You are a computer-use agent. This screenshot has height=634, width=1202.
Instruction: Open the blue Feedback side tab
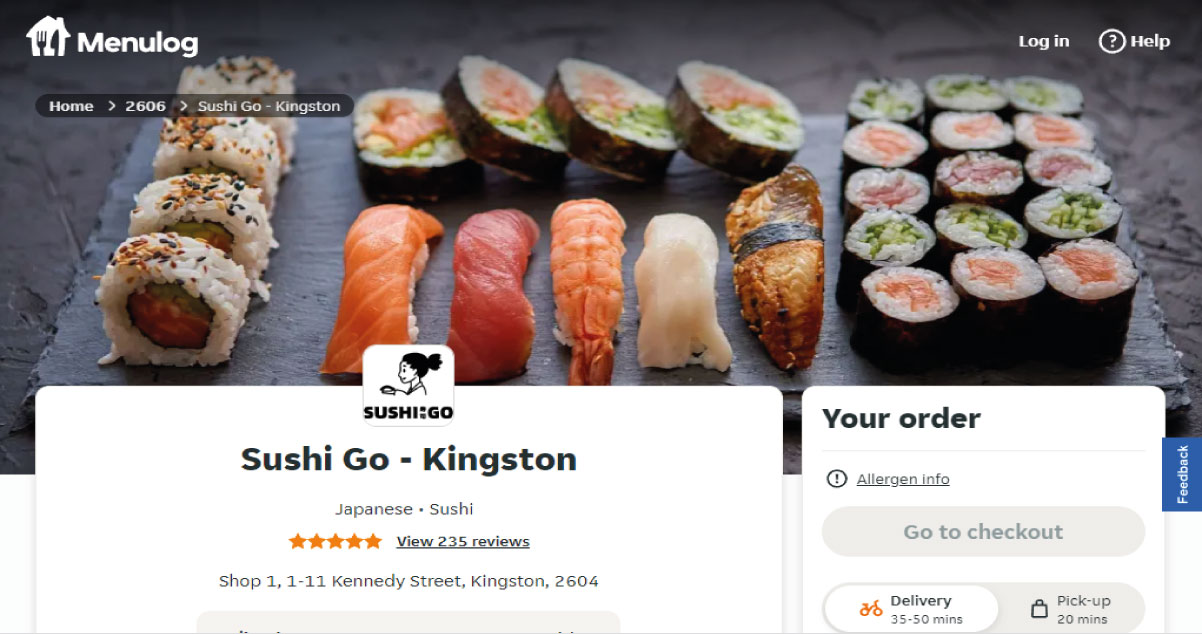[1182, 474]
